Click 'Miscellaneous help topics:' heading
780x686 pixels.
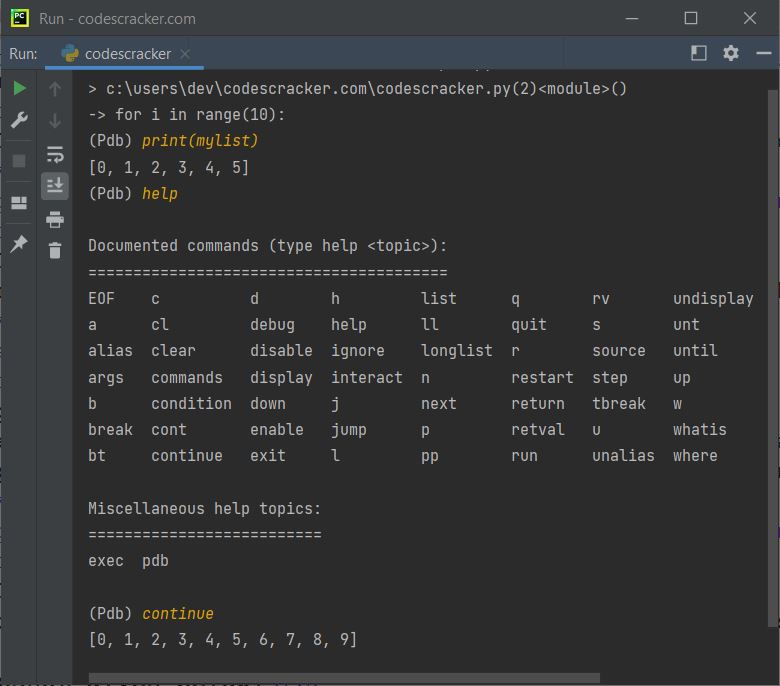point(204,508)
